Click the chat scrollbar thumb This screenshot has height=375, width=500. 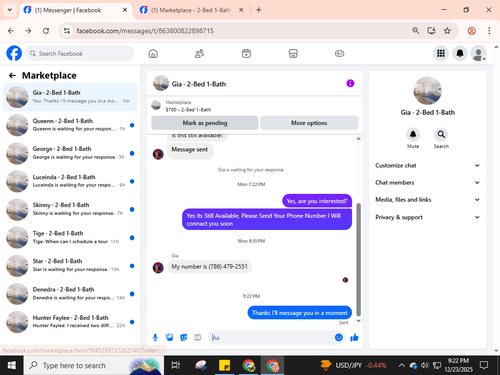pos(359,259)
